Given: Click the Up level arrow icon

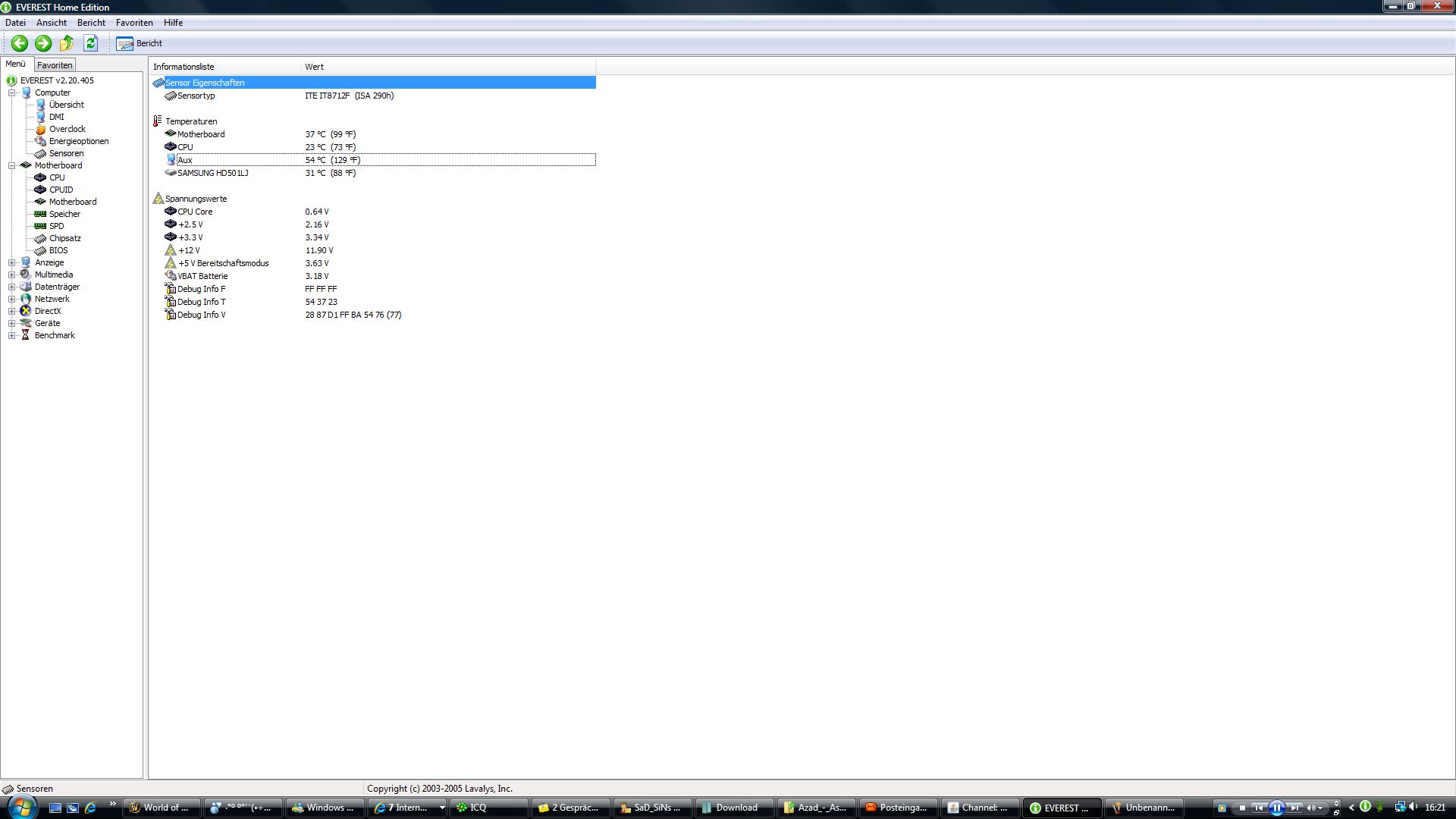Looking at the screenshot, I should pyautogui.click(x=67, y=43).
